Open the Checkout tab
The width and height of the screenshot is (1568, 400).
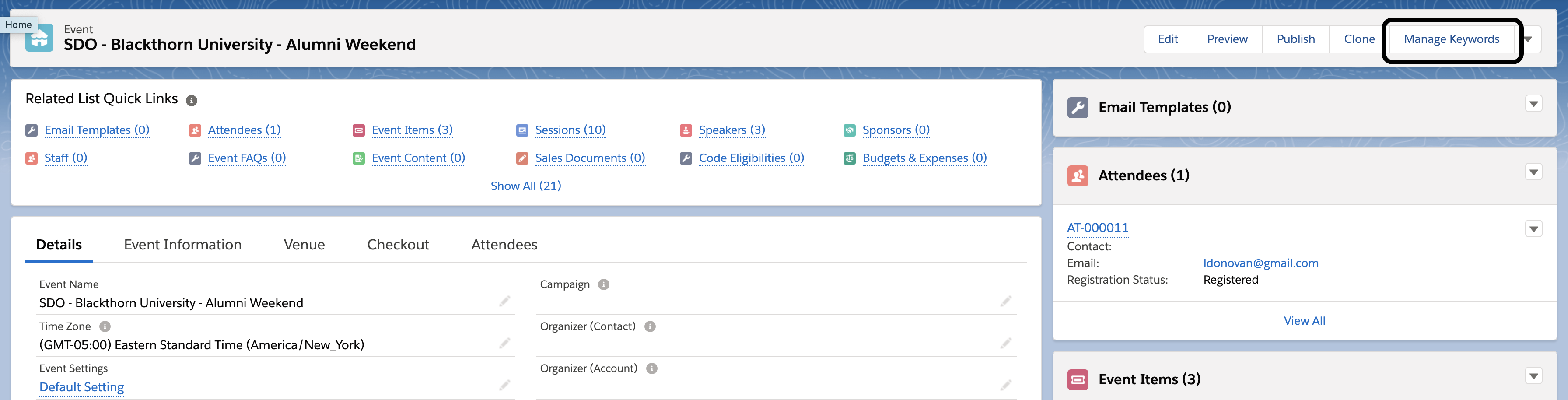[398, 245]
